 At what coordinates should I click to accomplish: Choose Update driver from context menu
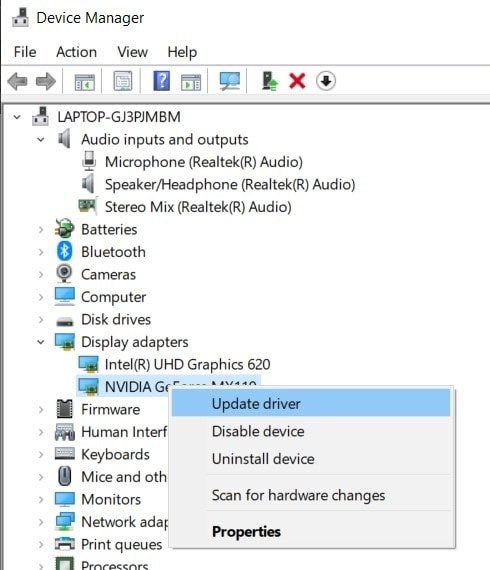click(311, 404)
